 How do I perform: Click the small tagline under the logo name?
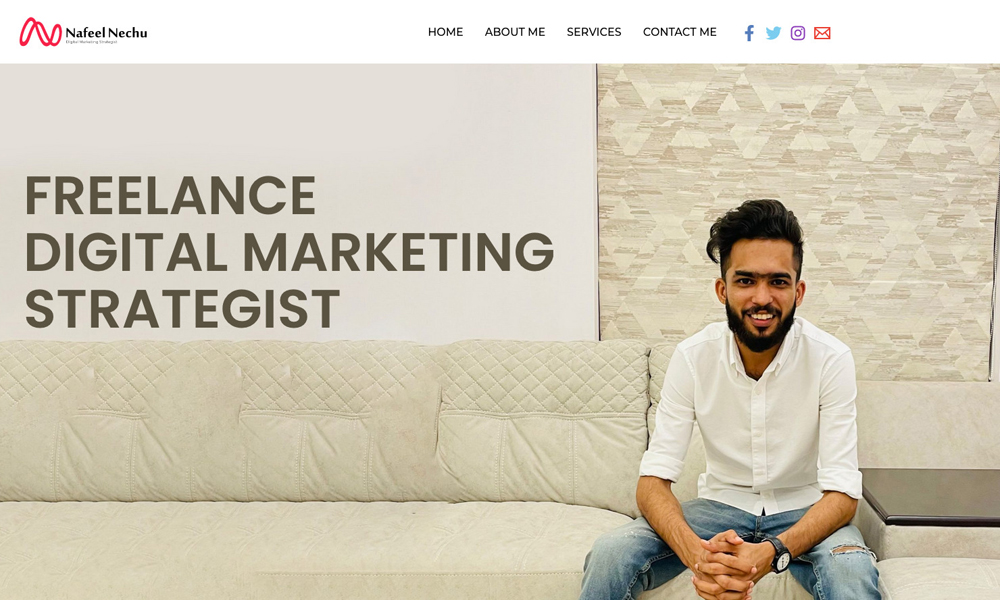coord(91,42)
